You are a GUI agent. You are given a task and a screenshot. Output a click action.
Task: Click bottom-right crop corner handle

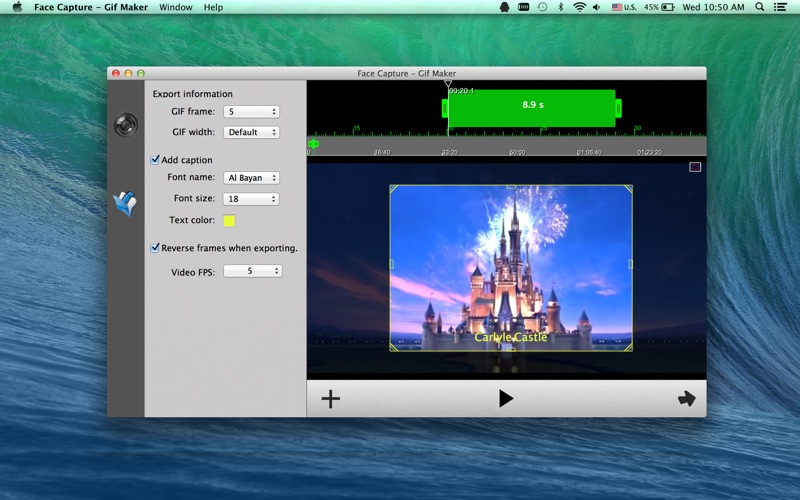click(628, 347)
